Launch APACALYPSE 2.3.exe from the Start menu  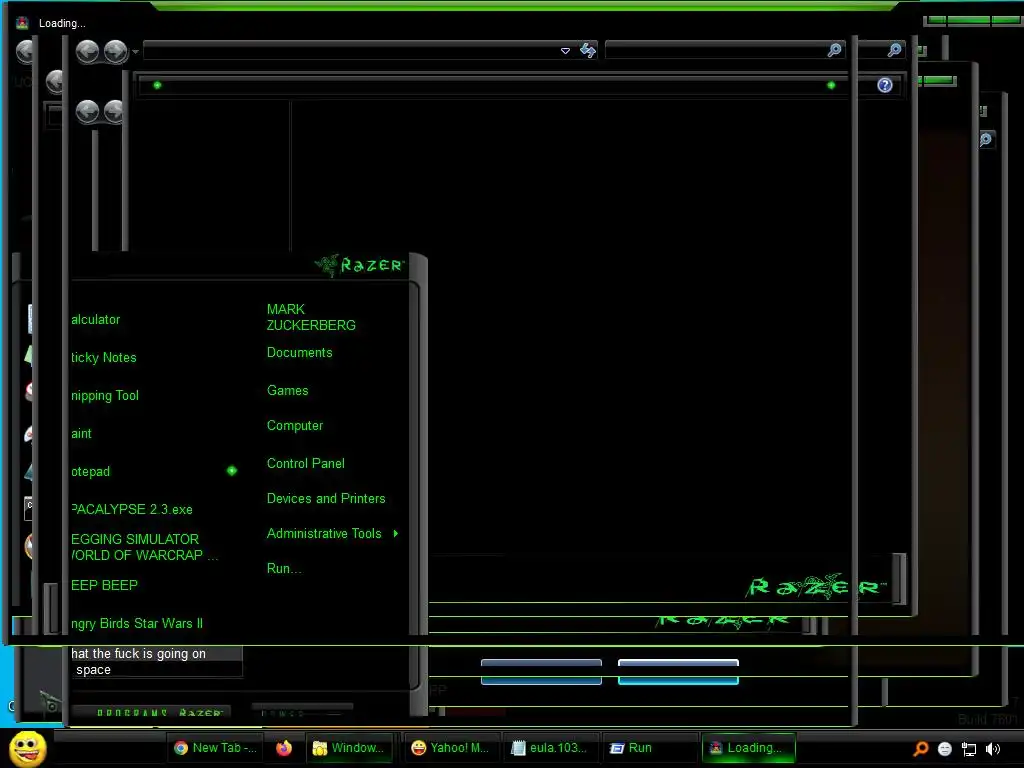click(131, 509)
